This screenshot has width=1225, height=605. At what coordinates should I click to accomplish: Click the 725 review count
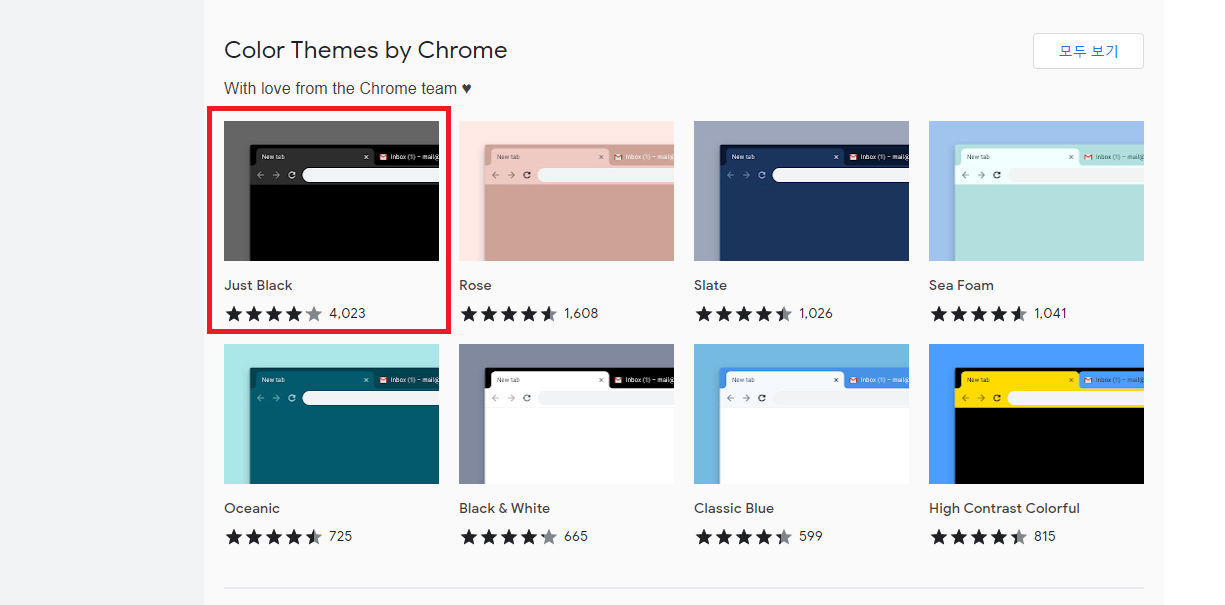pos(341,536)
